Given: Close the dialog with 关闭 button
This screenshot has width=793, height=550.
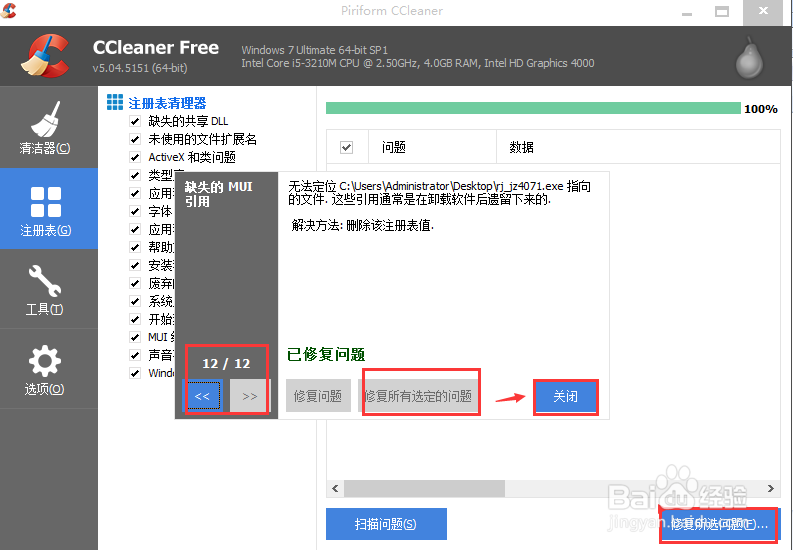Looking at the screenshot, I should [566, 396].
